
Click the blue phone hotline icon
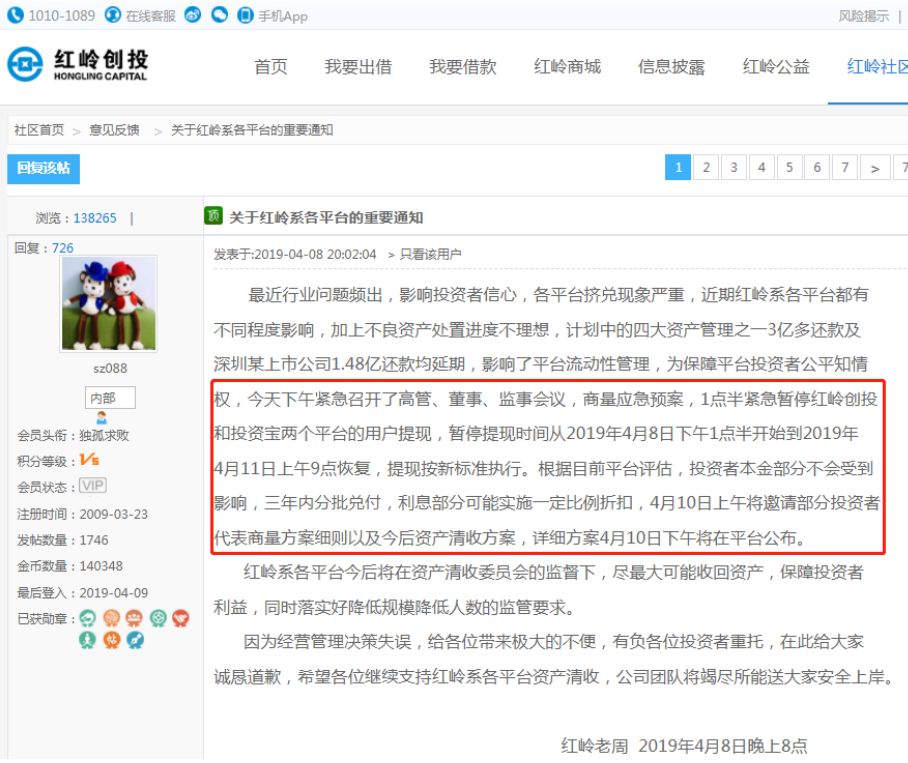pos(15,14)
